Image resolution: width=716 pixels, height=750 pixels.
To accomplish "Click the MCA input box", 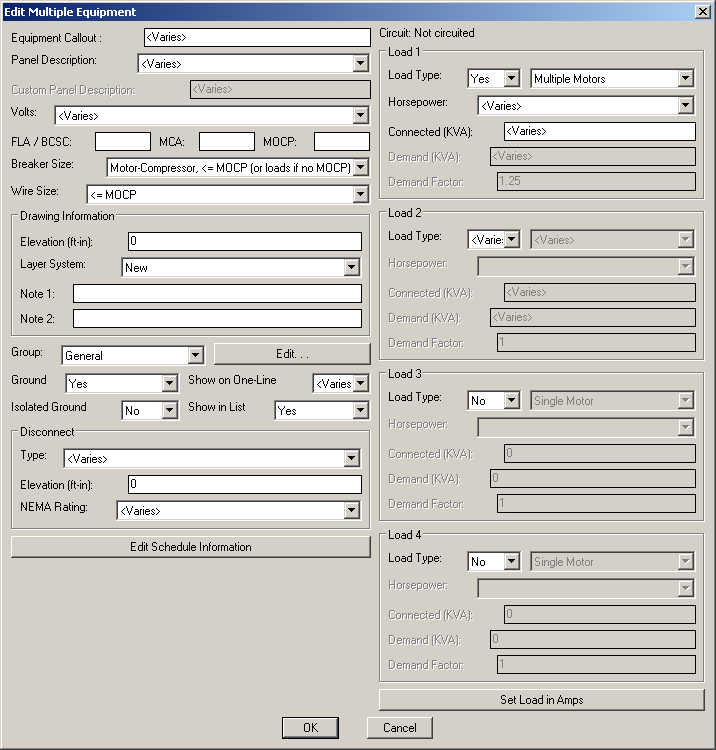I will pos(227,142).
